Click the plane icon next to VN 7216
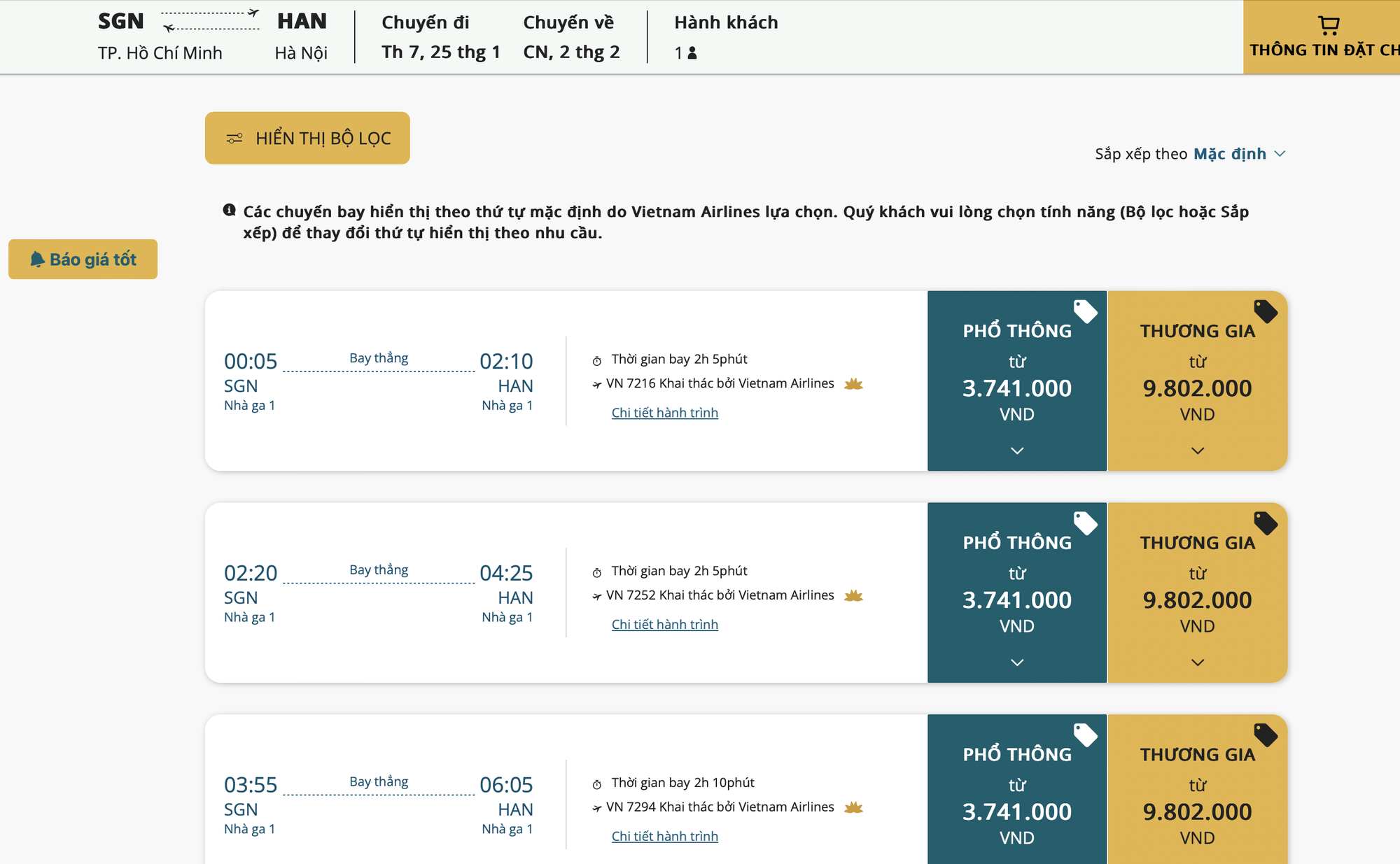 [597, 384]
